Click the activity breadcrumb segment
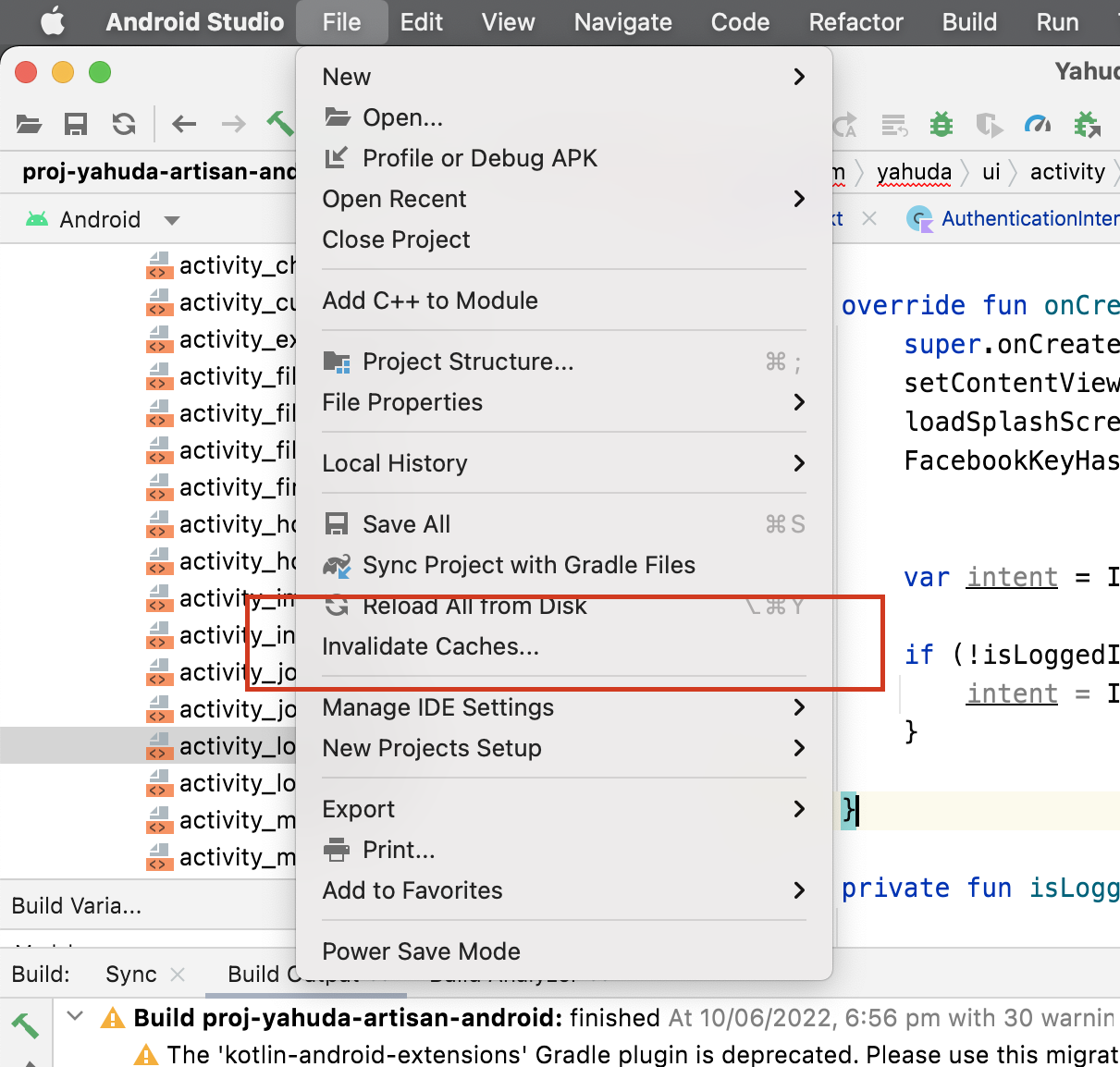This screenshot has width=1120, height=1067. (1067, 172)
